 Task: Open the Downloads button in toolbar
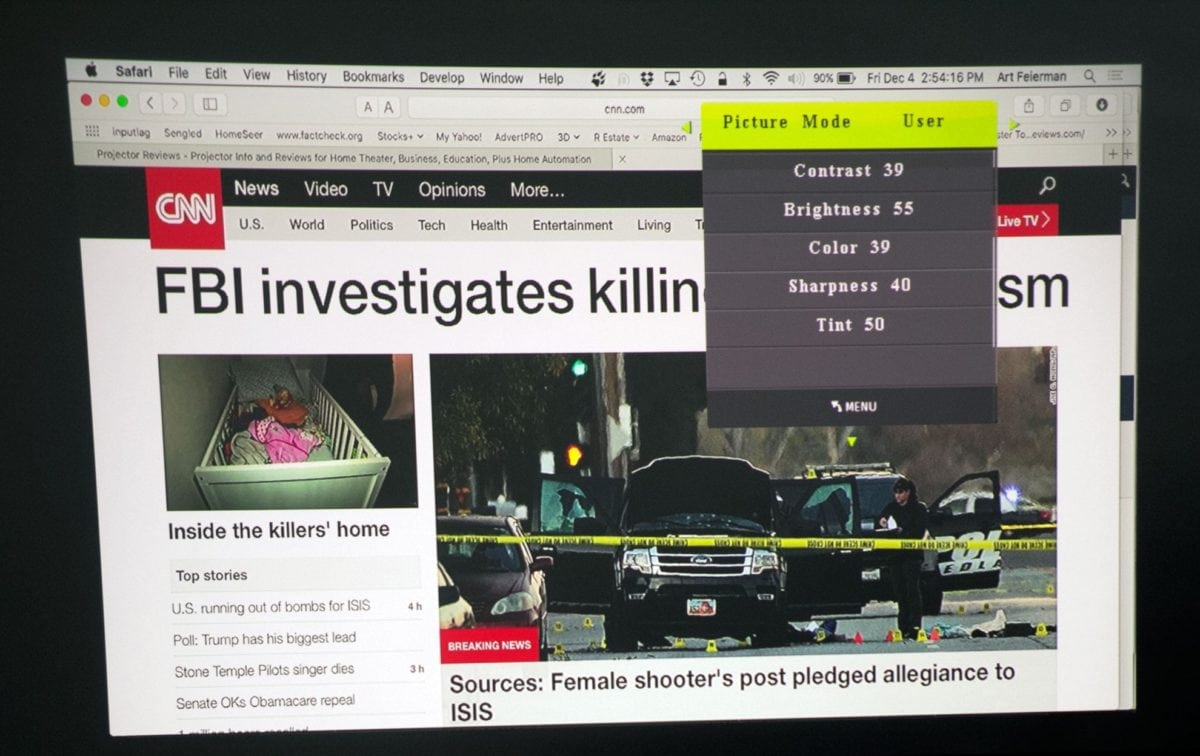[x=1101, y=105]
